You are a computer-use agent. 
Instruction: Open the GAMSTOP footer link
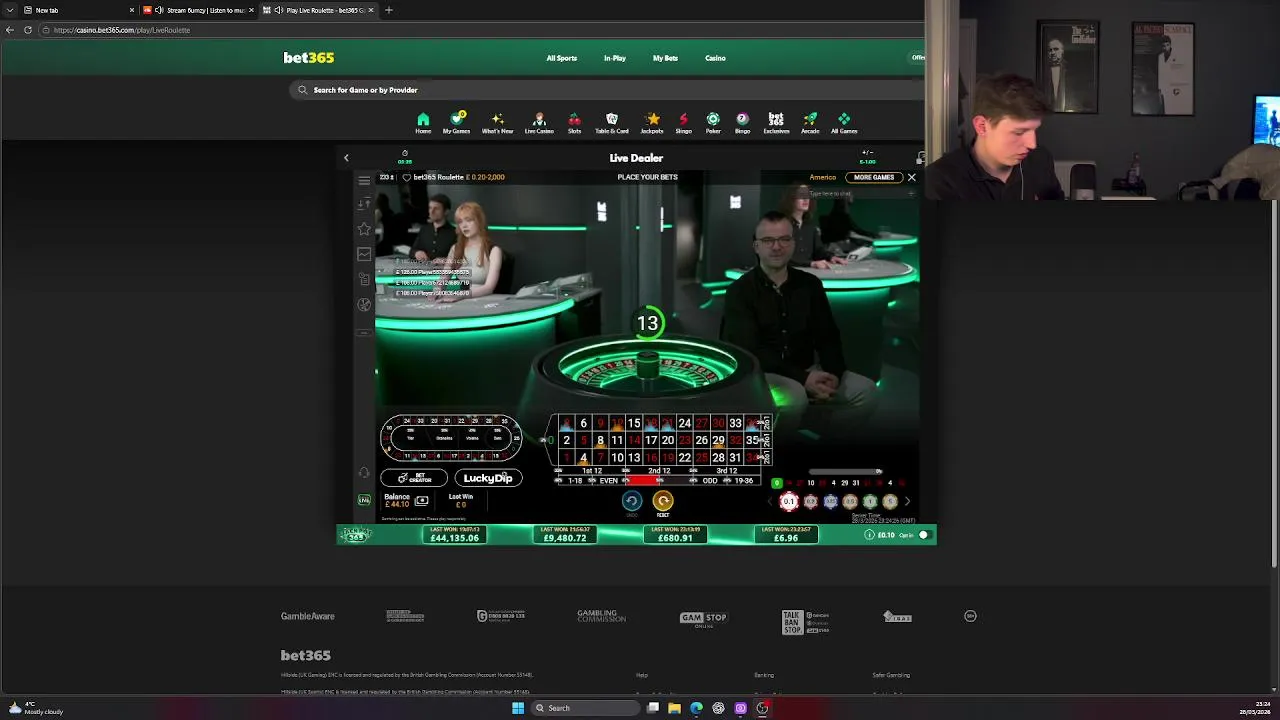(x=703, y=618)
